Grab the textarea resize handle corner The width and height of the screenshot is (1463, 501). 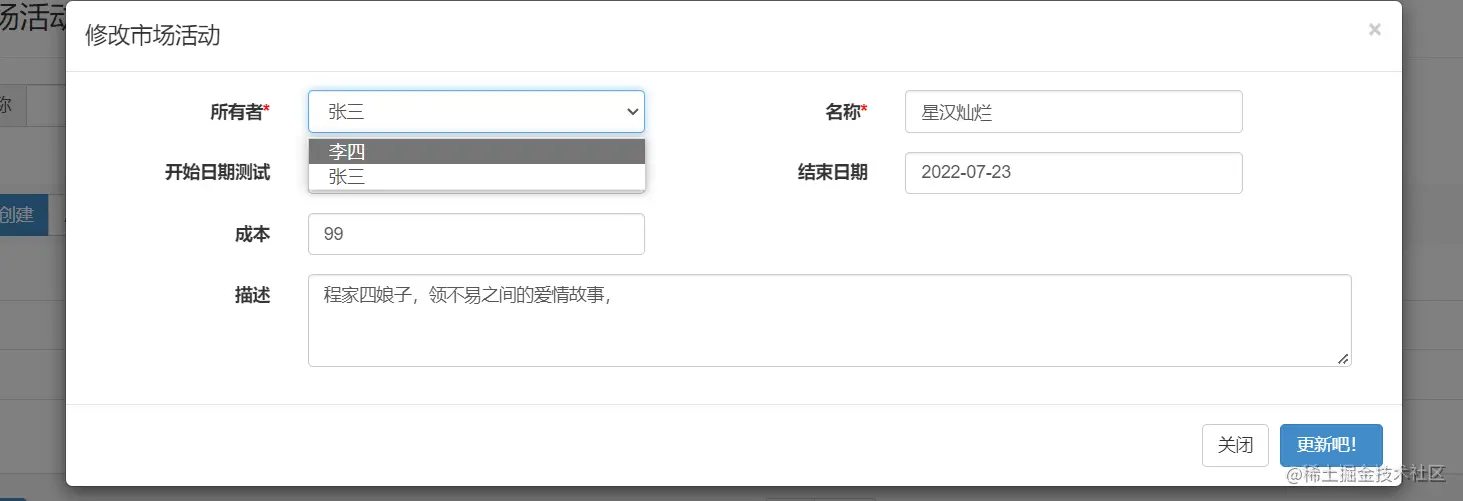click(1343, 358)
